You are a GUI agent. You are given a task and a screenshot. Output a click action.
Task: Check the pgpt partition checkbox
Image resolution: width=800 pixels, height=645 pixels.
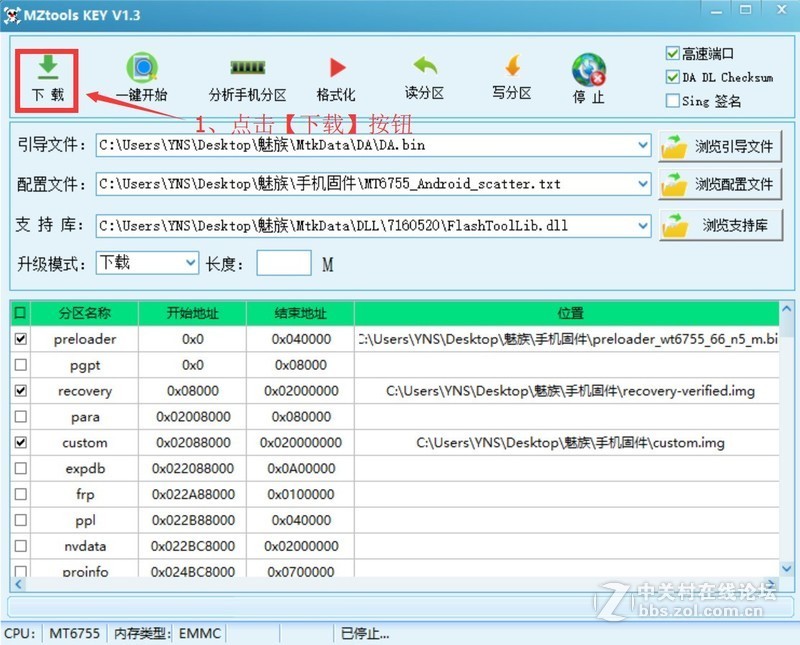22,365
